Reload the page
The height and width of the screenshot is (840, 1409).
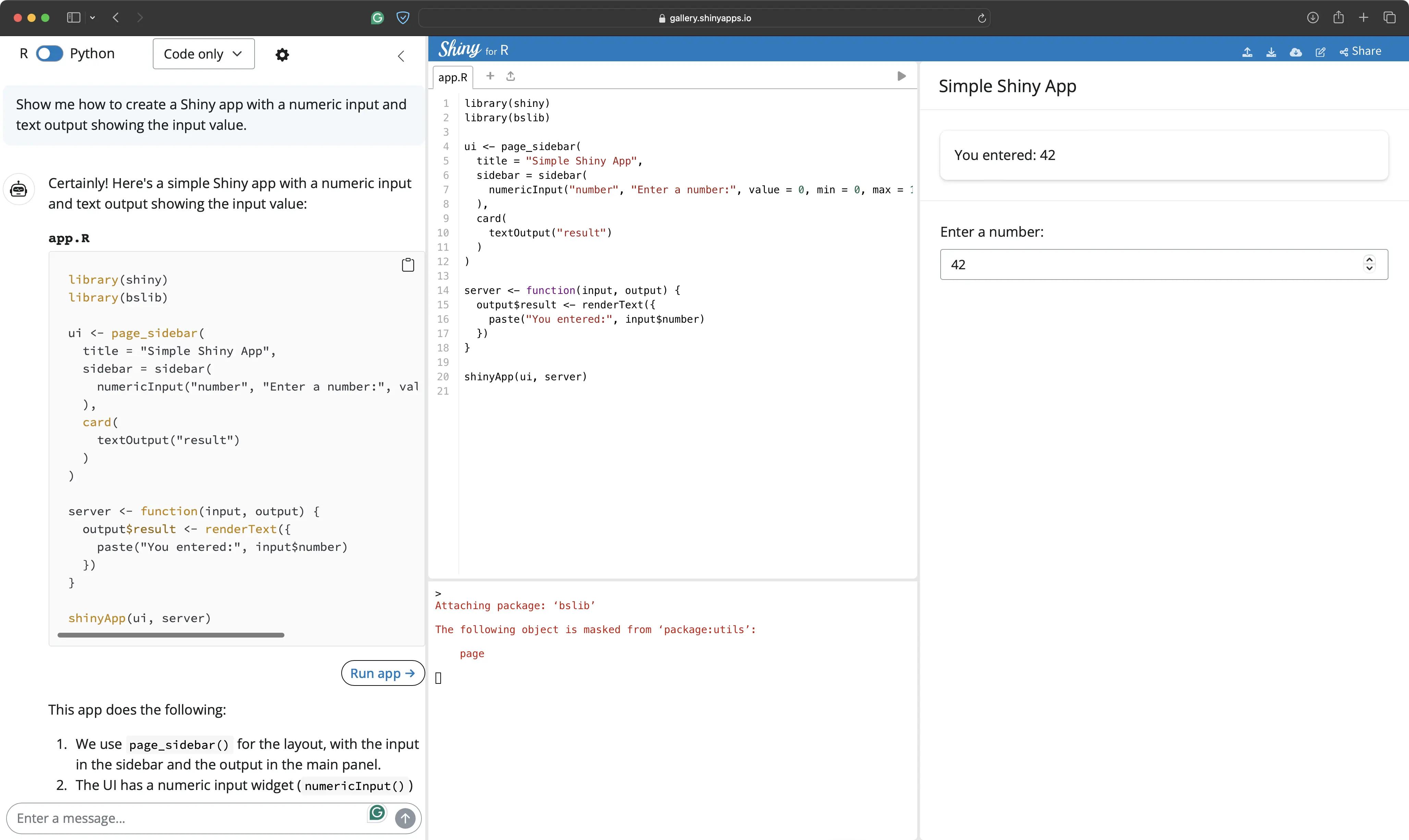982,18
